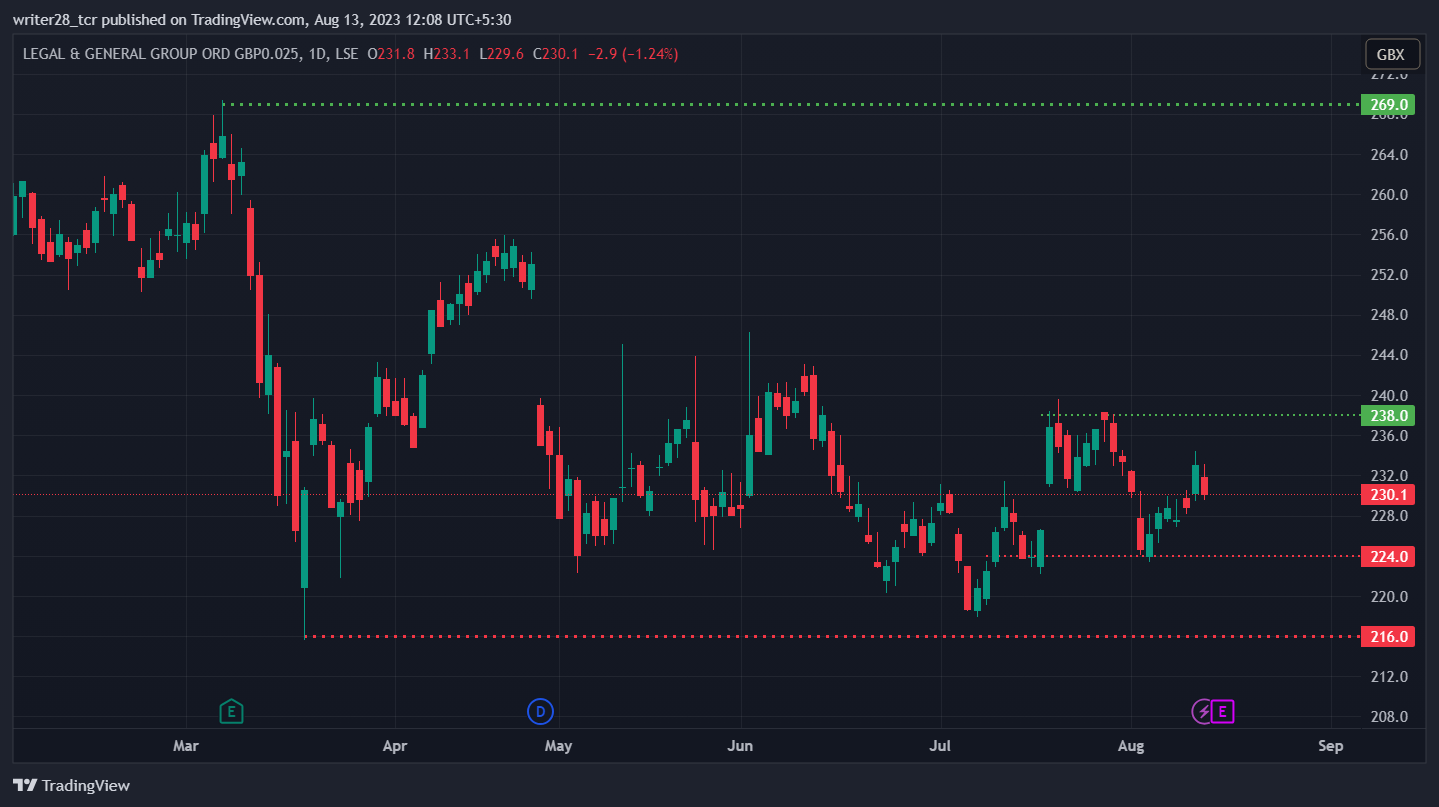
Task: Click the purple lightning bolt event icon
Action: (x=1204, y=712)
